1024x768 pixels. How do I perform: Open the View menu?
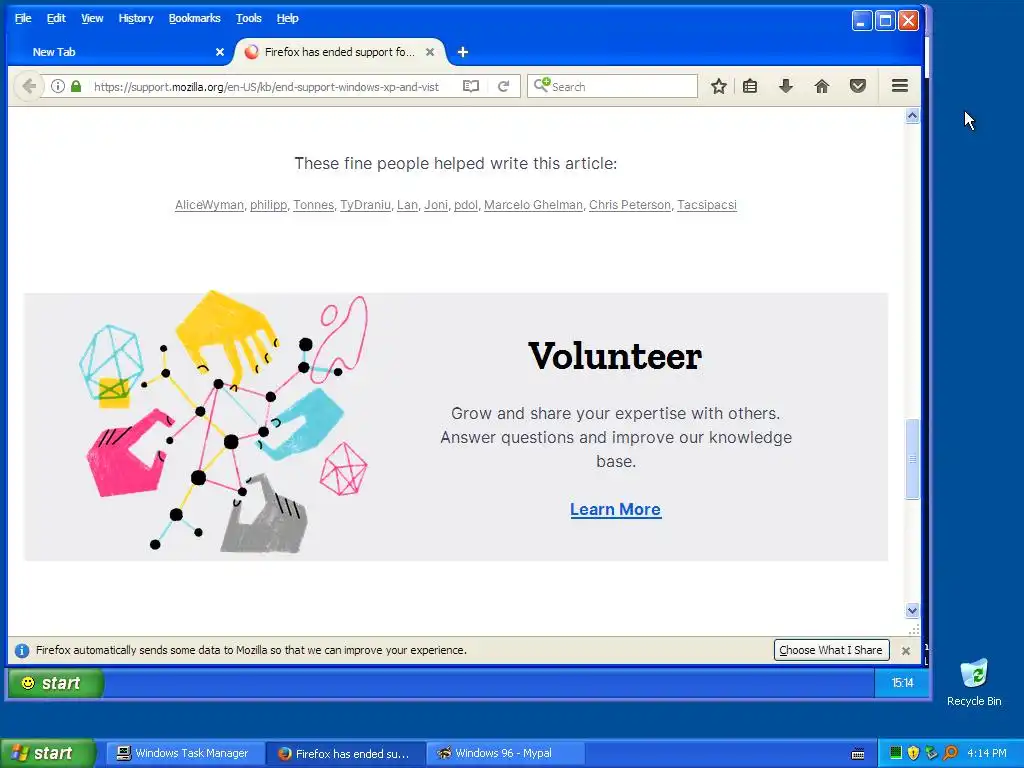(x=92, y=18)
